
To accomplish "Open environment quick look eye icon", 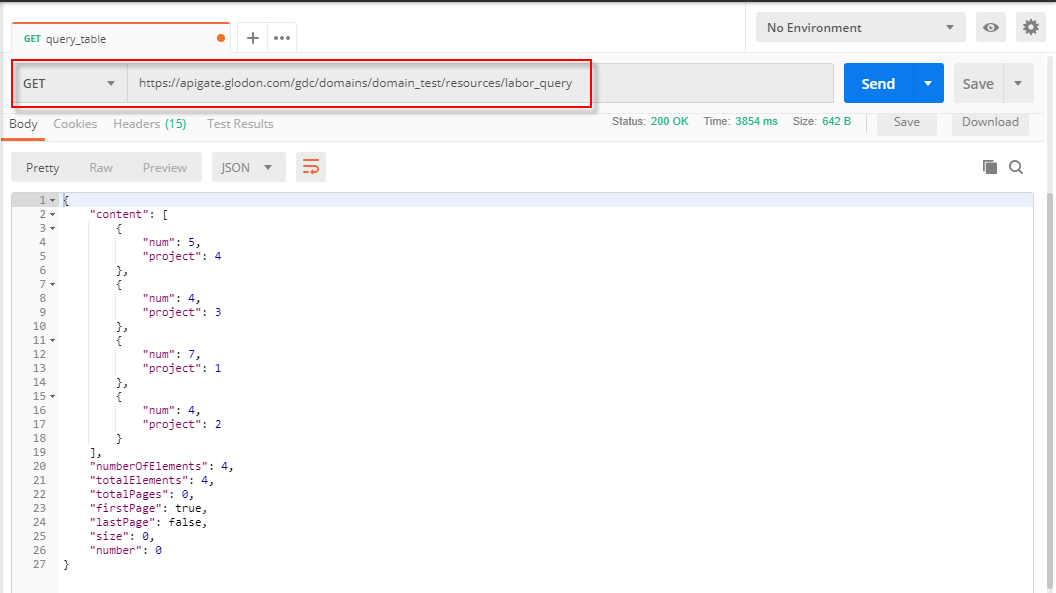I will click(x=991, y=28).
